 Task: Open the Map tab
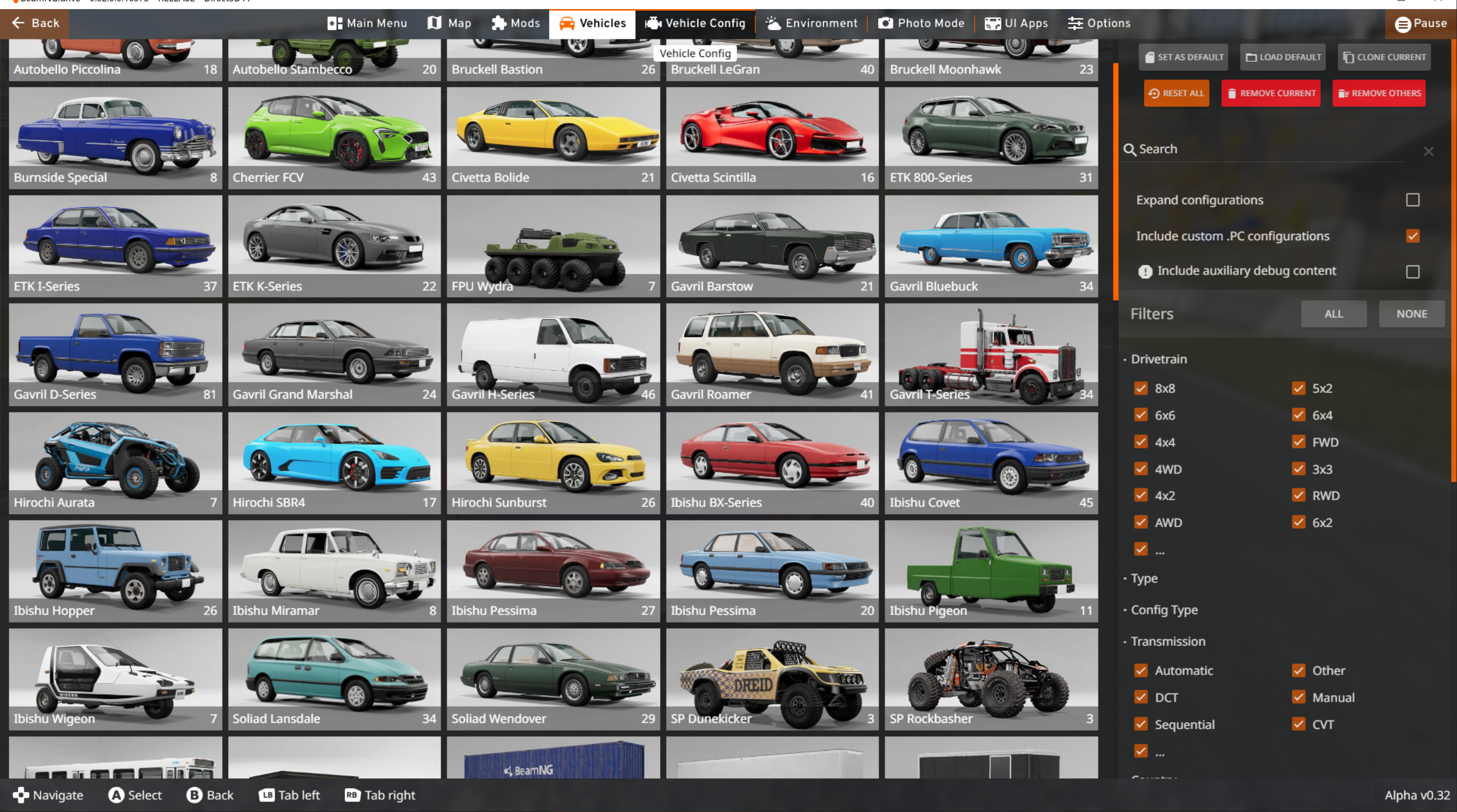click(x=449, y=23)
